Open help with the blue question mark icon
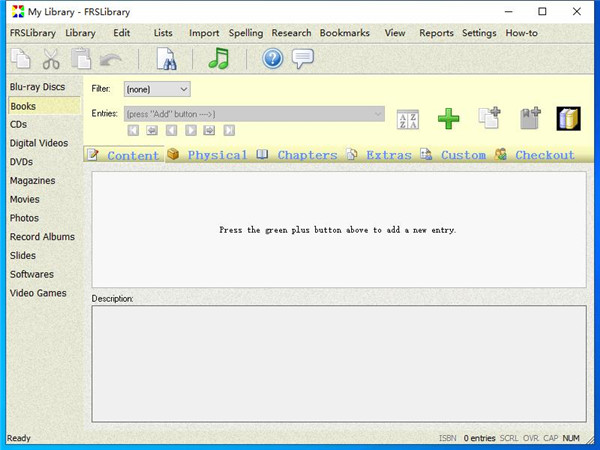Viewport: 600px width, 450px height. (272, 59)
